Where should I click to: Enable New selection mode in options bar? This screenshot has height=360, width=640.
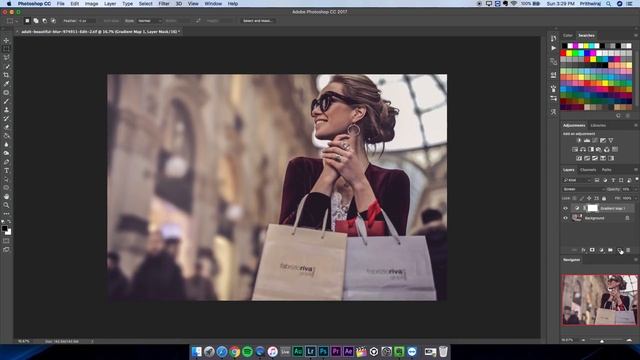(x=27, y=20)
